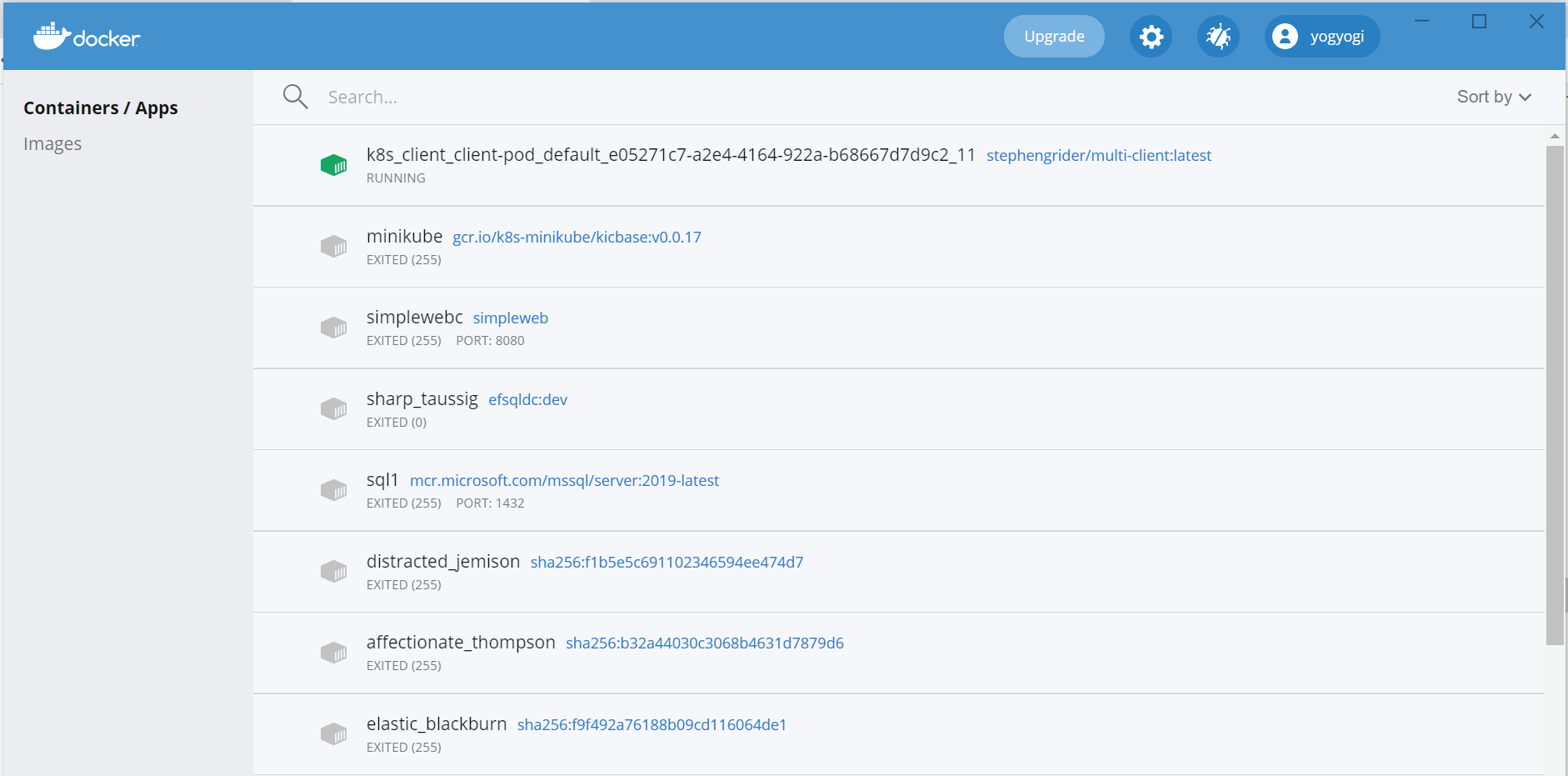Maximize the Docker Desktop window
The height and width of the screenshot is (776, 1568).
coord(1479,21)
